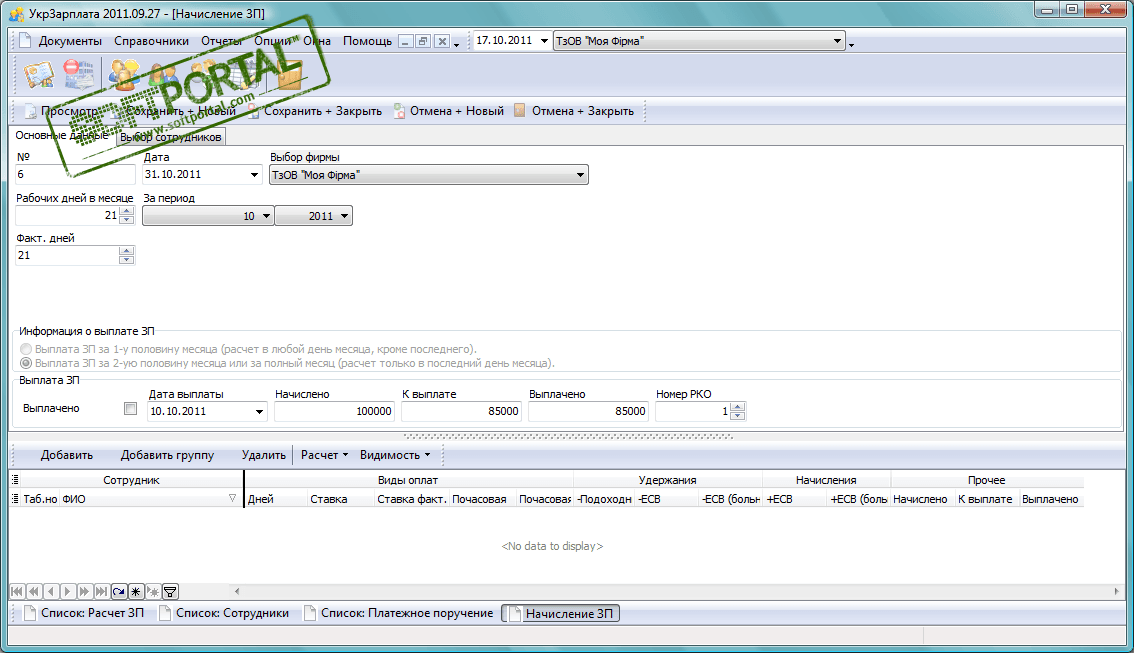Open the ФИО column filter arrow
The height and width of the screenshot is (653, 1134).
tap(232, 498)
